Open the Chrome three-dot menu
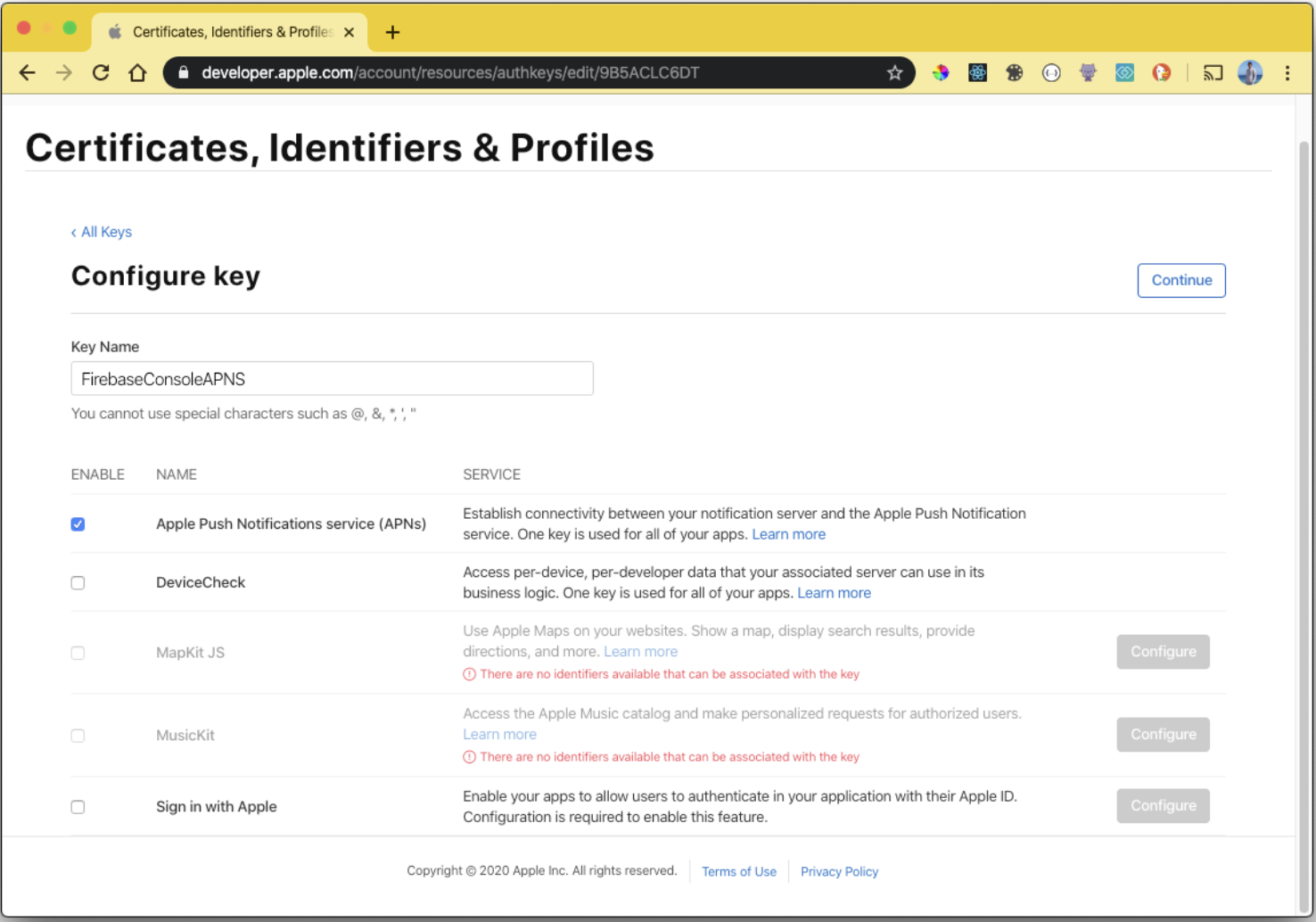 tap(1287, 73)
